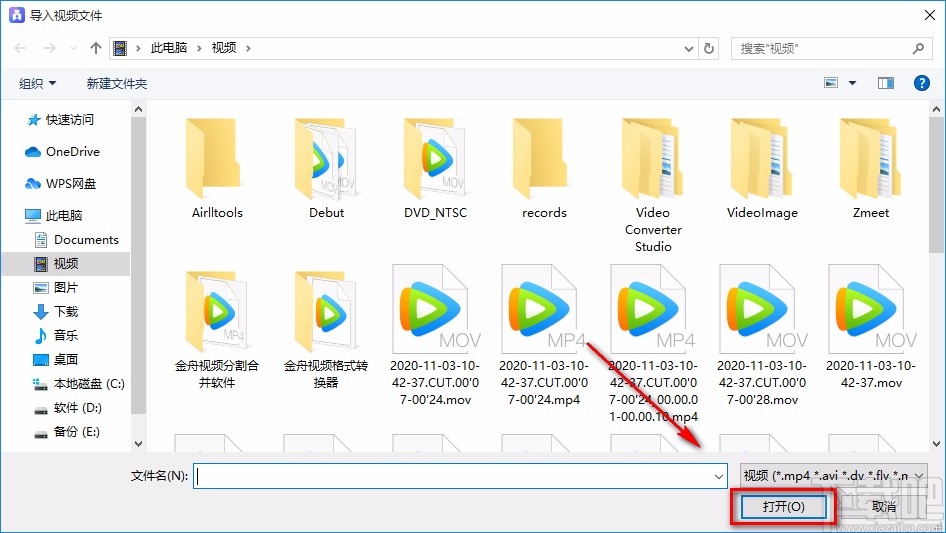Open 音乐 in the sidebar
The image size is (946, 533).
coord(56,335)
